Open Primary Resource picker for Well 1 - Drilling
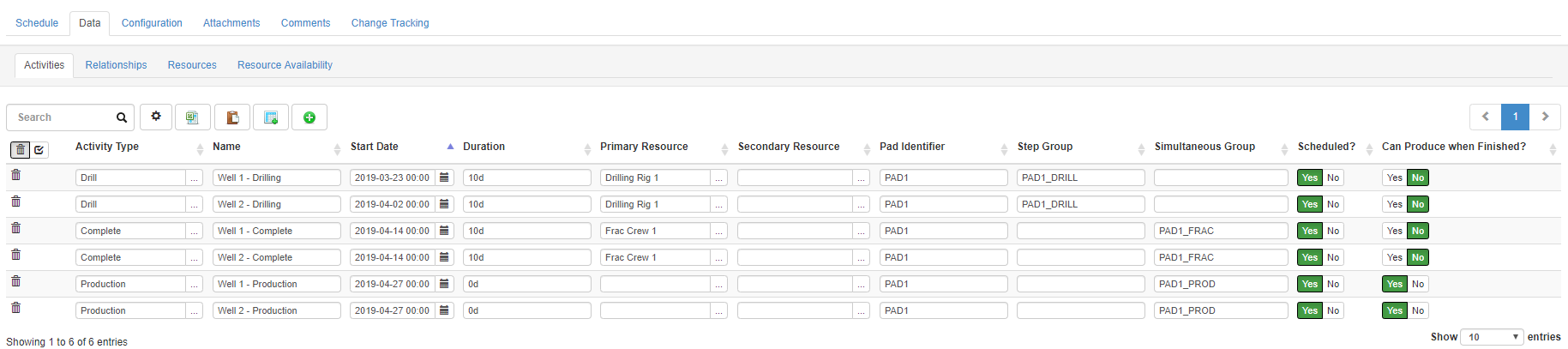This screenshot has height=349, width=1568. click(x=719, y=178)
